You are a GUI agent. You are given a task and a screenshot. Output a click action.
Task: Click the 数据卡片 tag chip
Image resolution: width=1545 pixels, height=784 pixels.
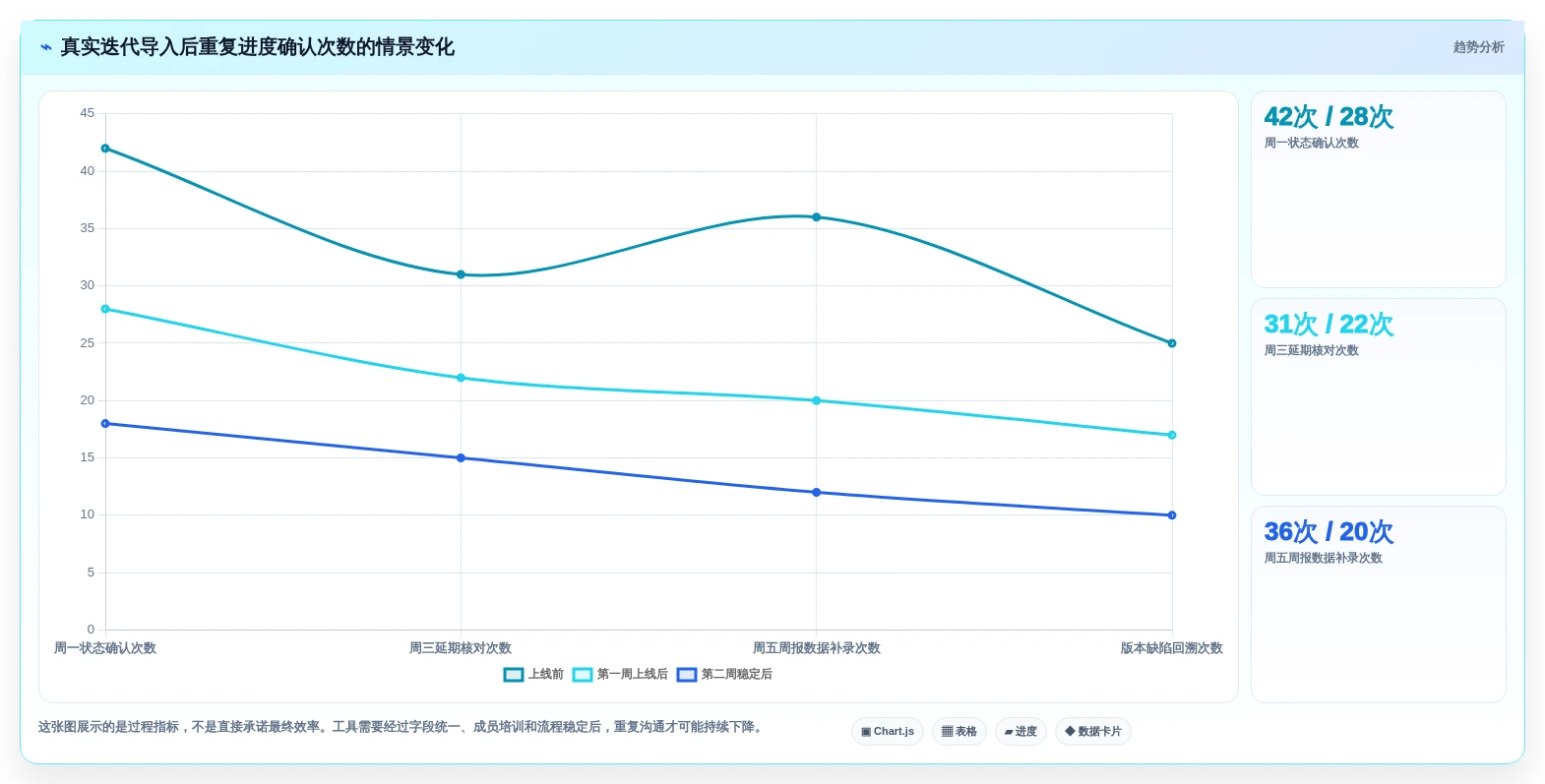click(x=1093, y=732)
